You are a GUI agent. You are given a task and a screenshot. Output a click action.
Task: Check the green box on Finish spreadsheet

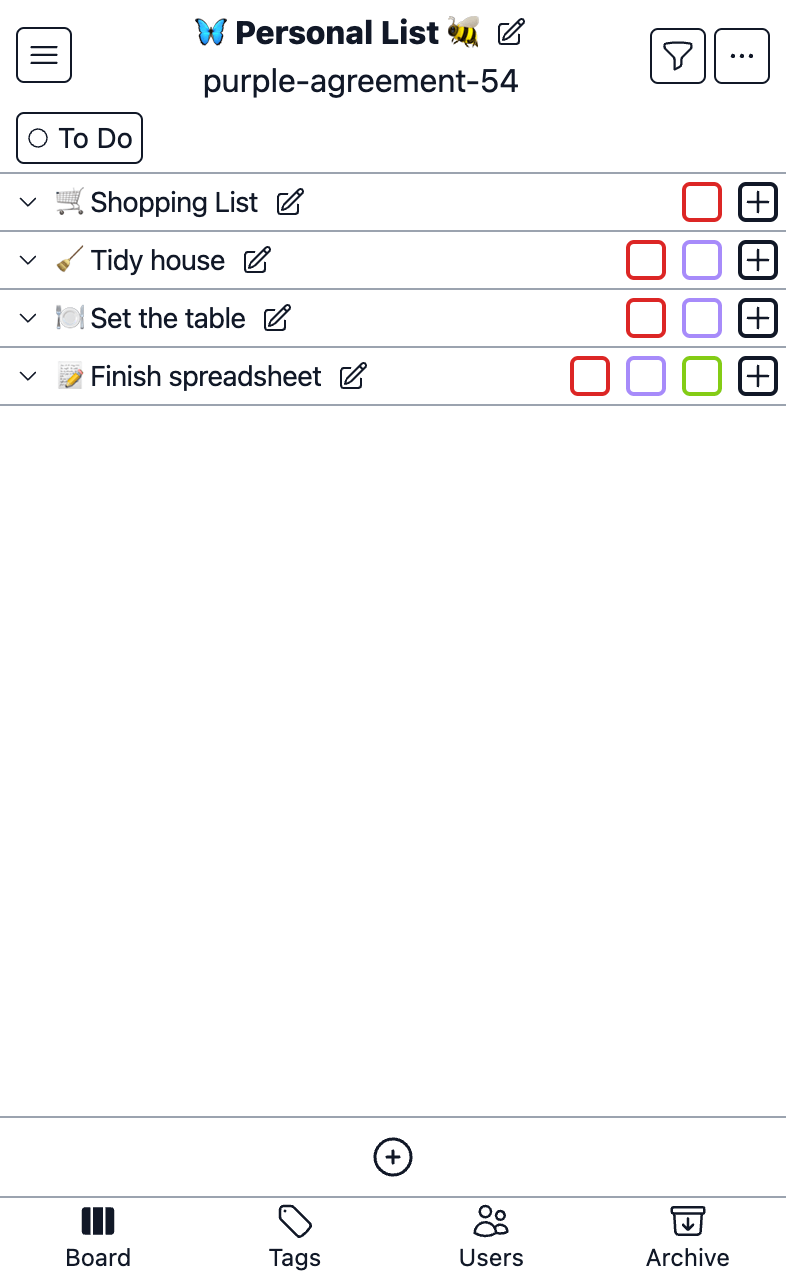(702, 377)
